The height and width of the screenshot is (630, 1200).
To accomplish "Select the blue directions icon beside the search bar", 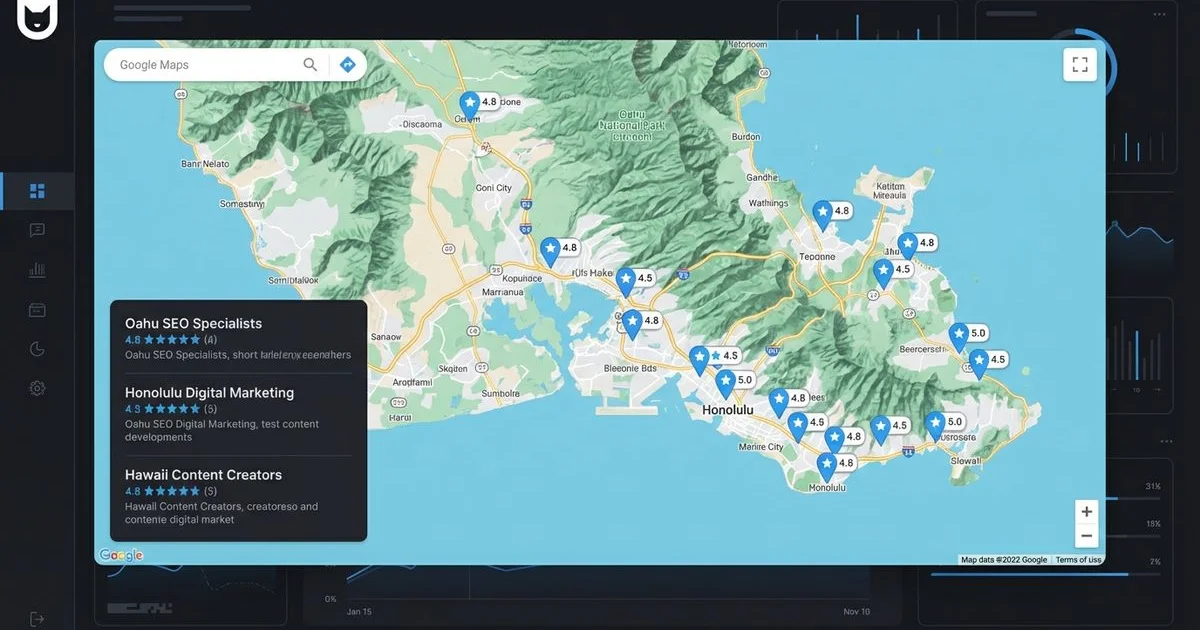I will (x=347, y=64).
